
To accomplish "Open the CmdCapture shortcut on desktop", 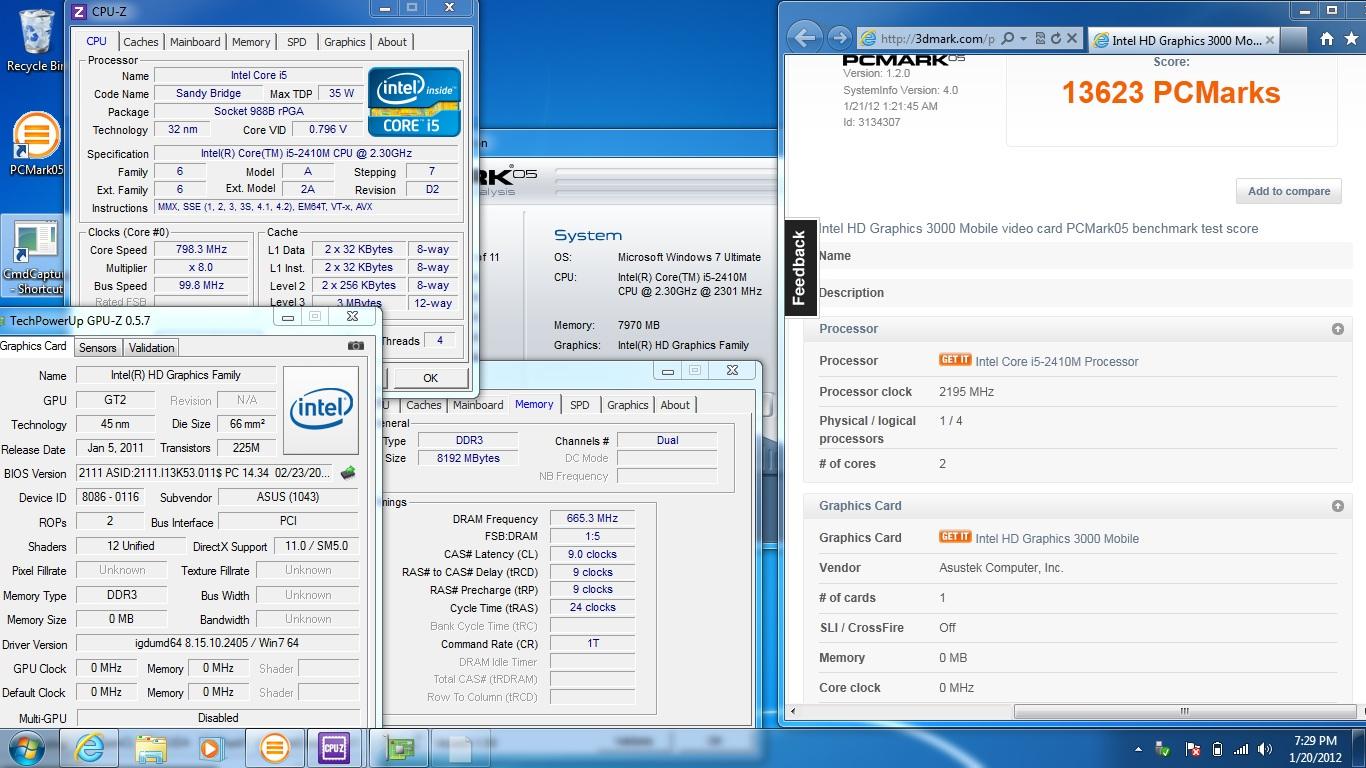I will (34, 257).
